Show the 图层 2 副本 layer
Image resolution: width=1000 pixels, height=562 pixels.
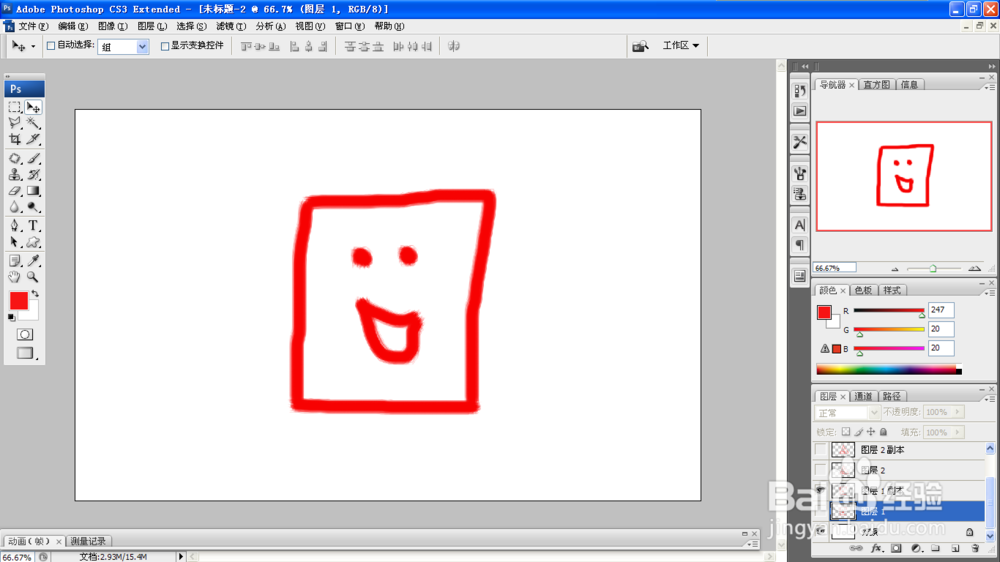click(x=820, y=450)
